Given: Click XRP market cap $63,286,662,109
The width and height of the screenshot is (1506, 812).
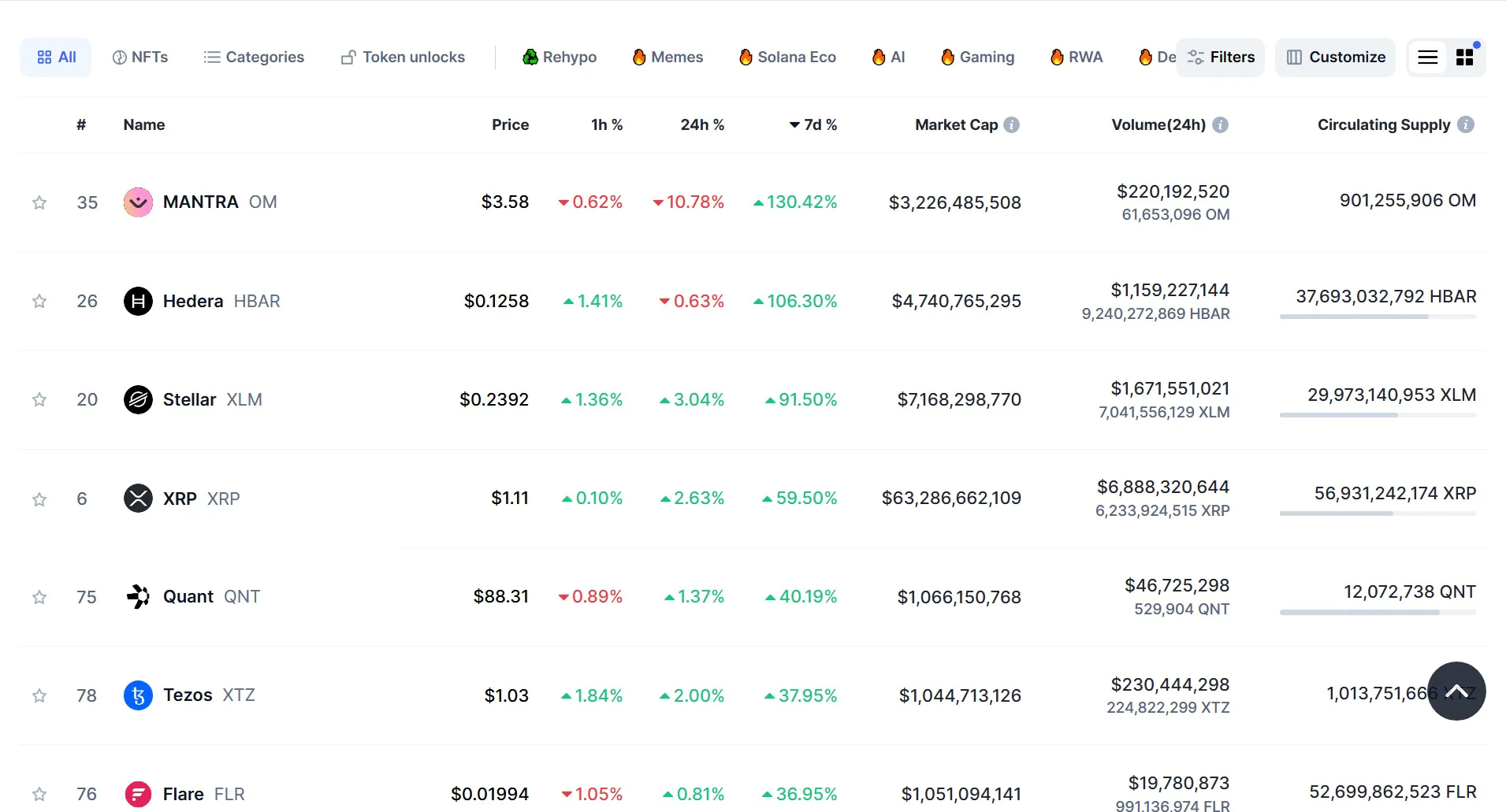Looking at the screenshot, I should 951,499.
